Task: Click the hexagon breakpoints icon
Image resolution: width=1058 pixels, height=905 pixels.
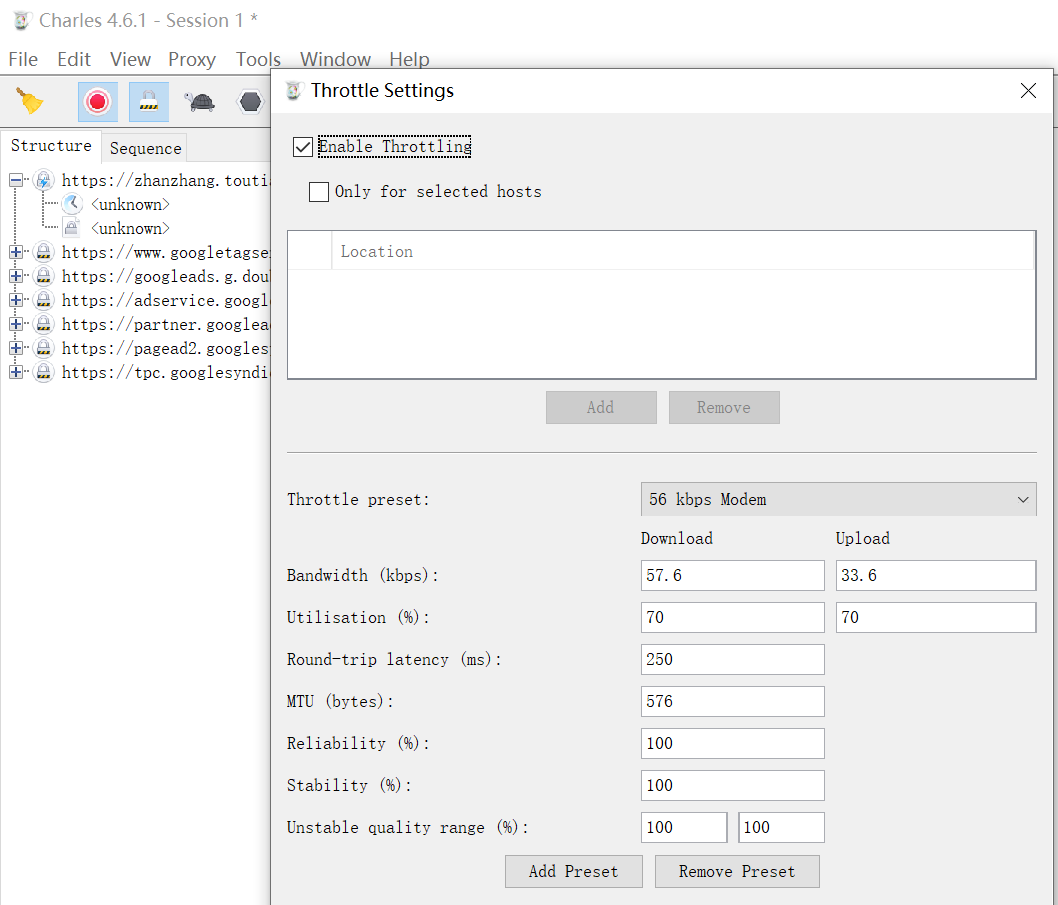Action: coord(250,102)
